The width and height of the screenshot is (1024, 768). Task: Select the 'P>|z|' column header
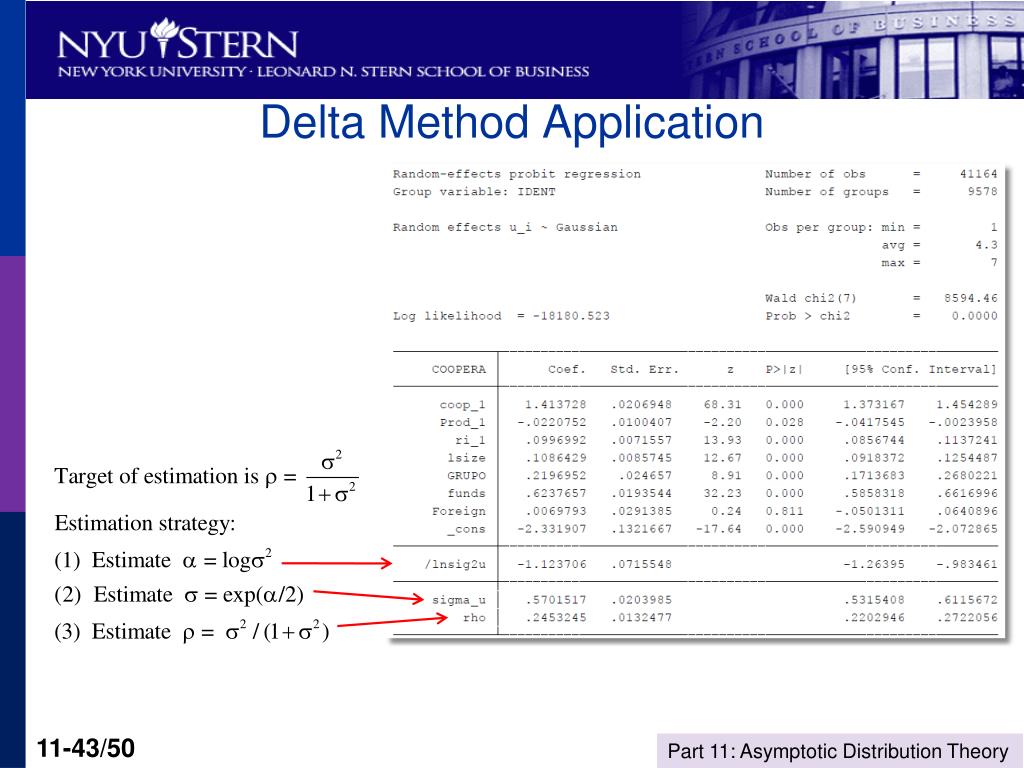click(784, 370)
